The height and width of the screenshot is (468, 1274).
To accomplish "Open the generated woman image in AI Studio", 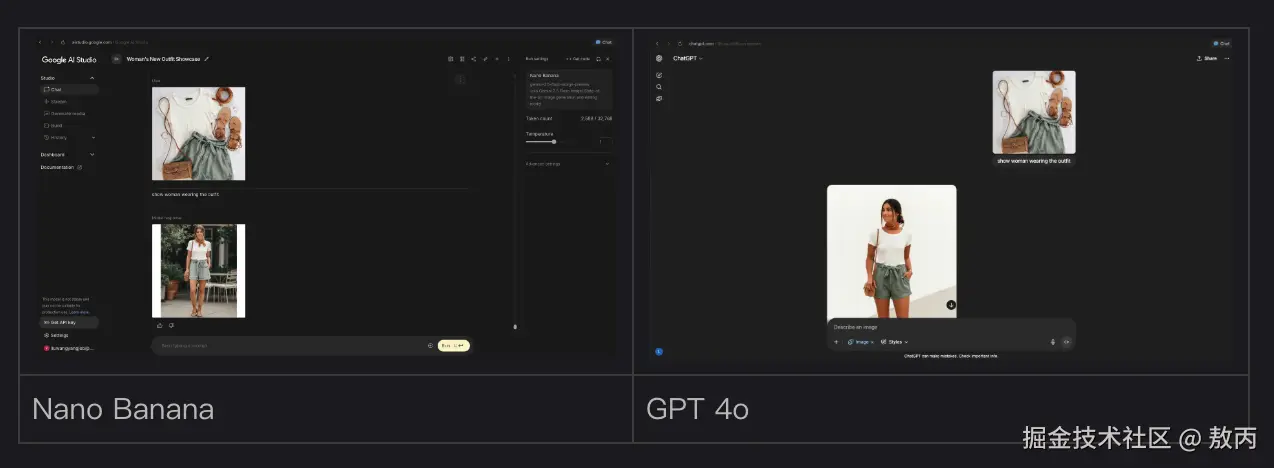I will coord(198,270).
